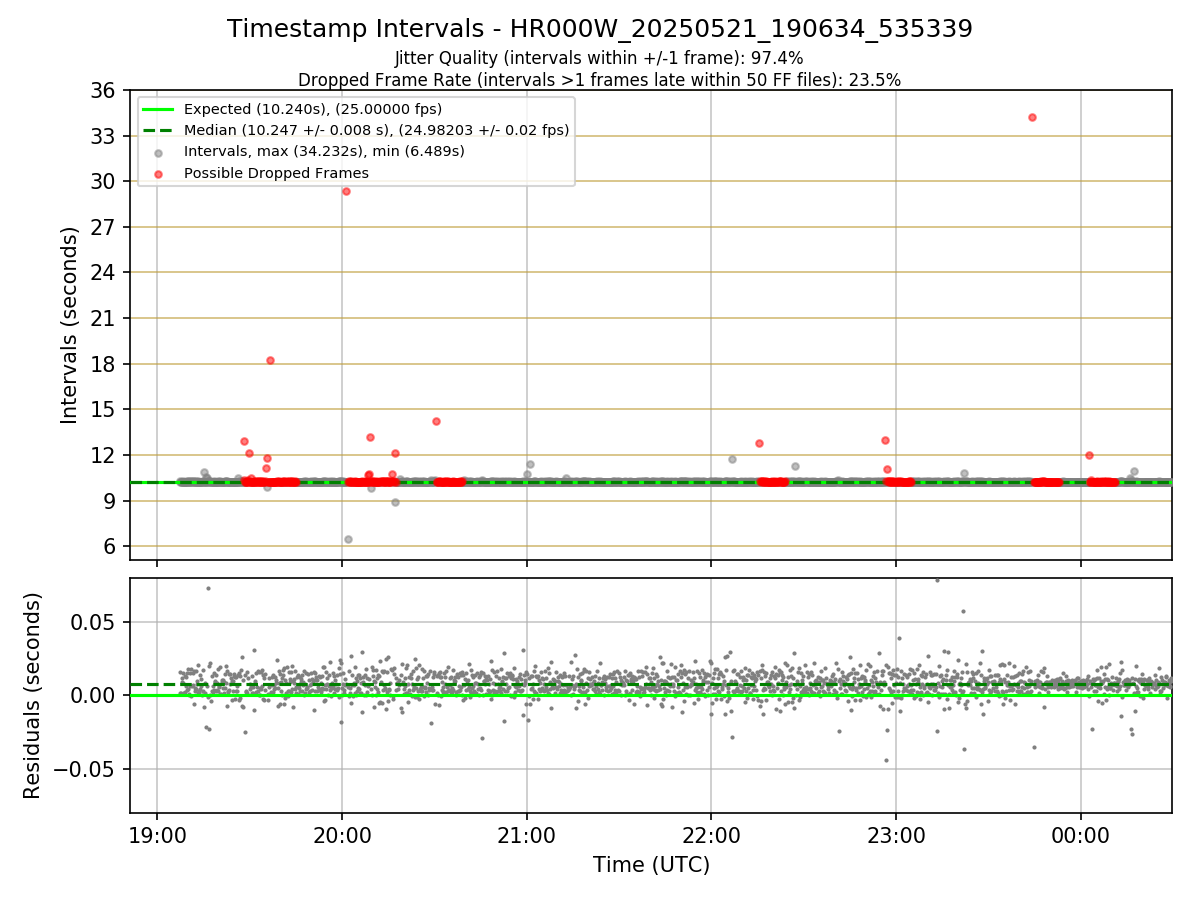Viewport: 1200px width, 900px height.
Task: Click the '−0.05' residuals tick label
Action: click(x=84, y=769)
